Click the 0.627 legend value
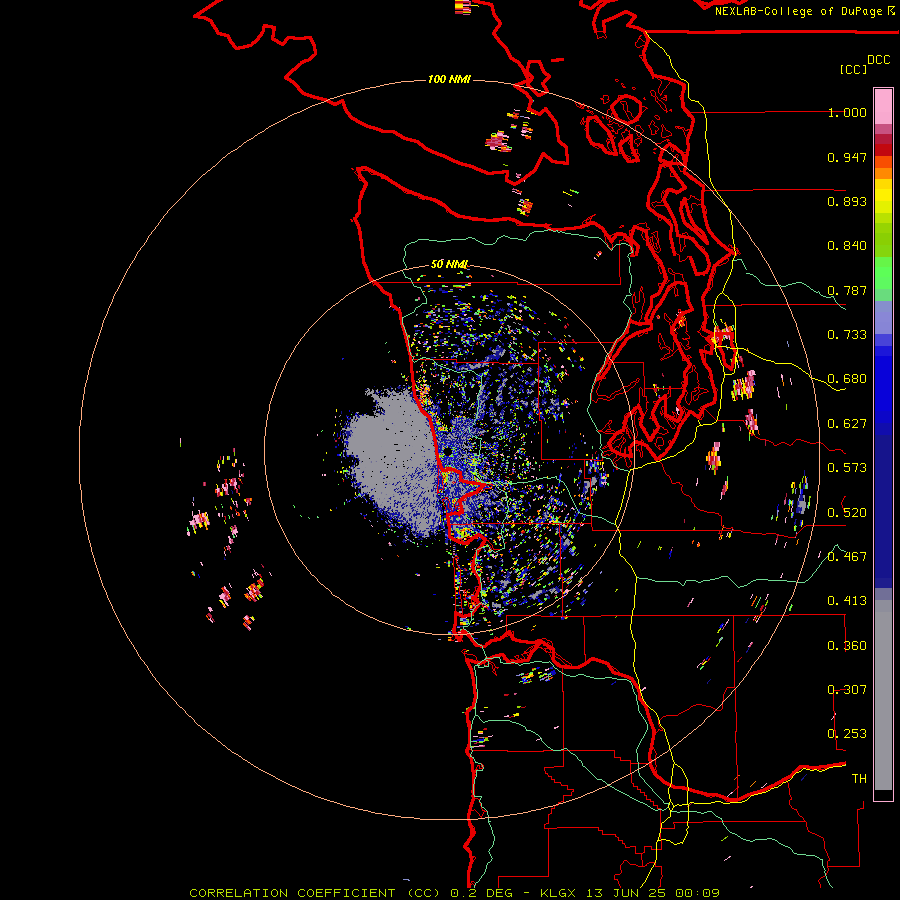Screen dimensions: 900x900 (847, 424)
